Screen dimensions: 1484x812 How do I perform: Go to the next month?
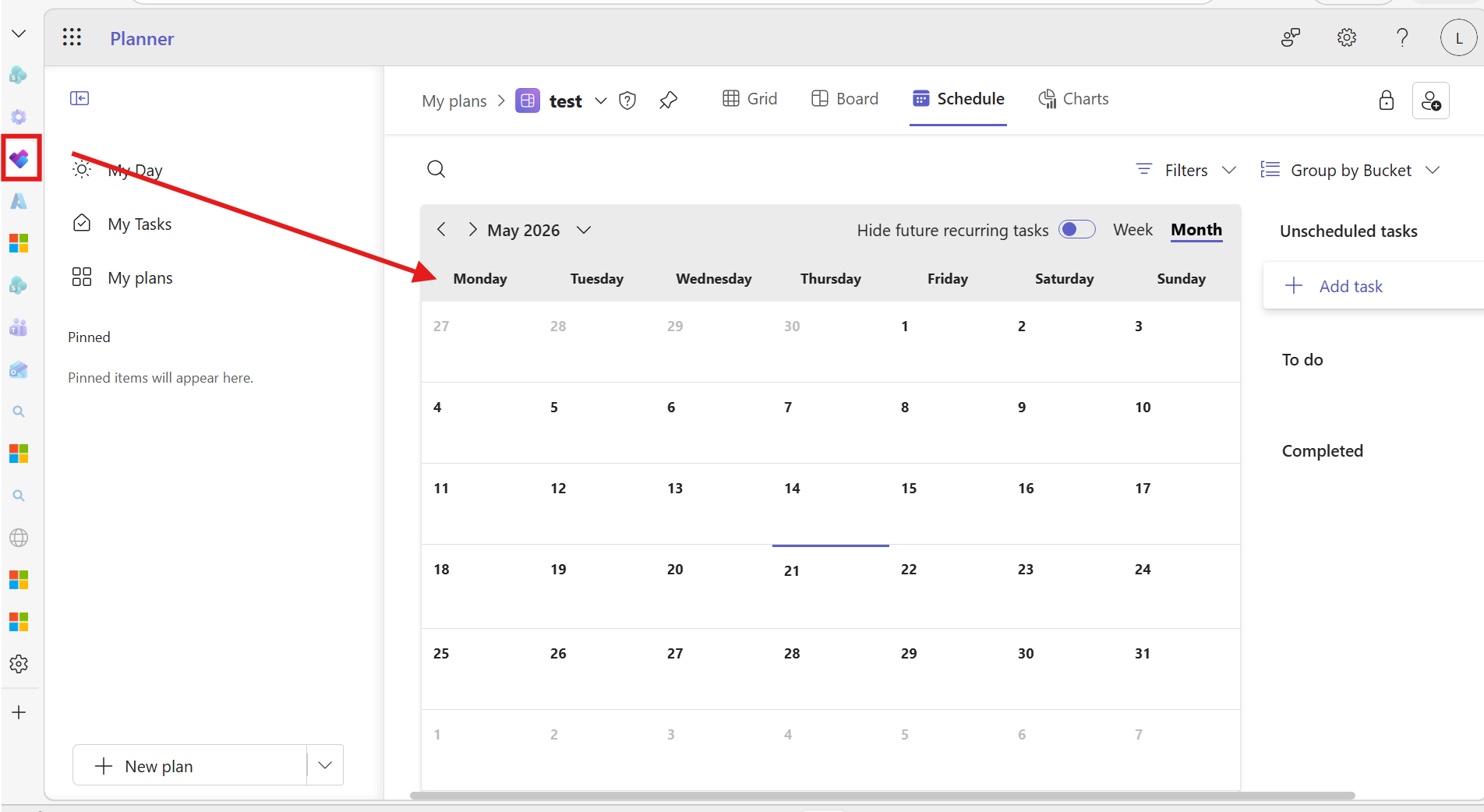[x=472, y=229]
